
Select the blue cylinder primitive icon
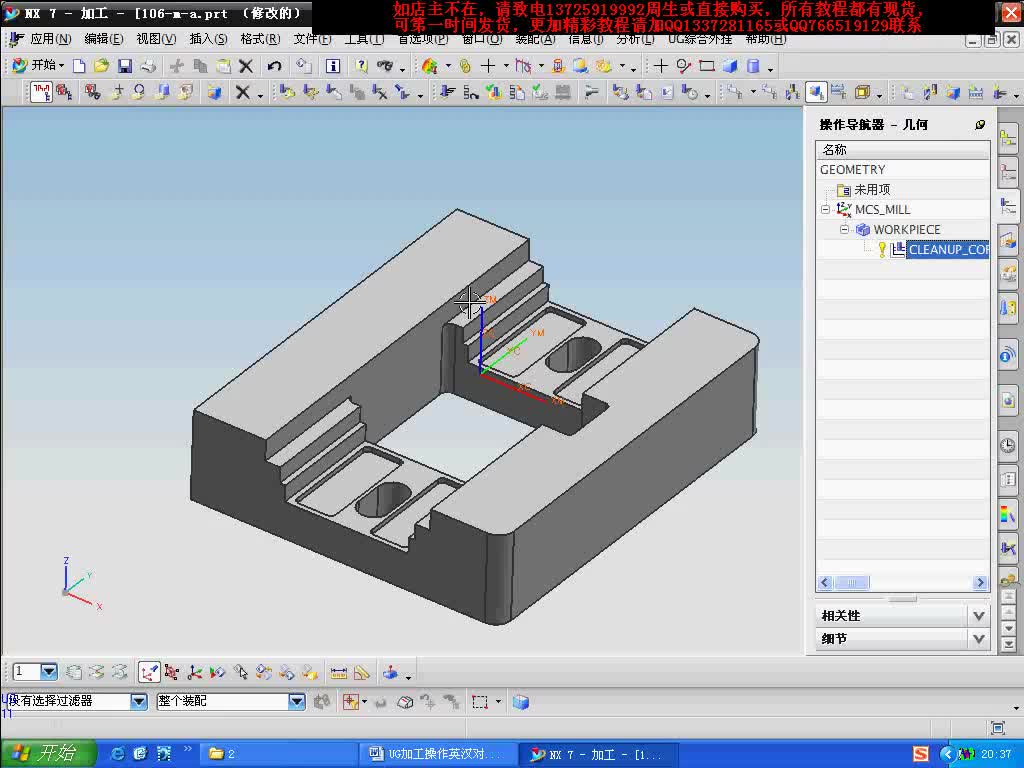click(x=753, y=66)
